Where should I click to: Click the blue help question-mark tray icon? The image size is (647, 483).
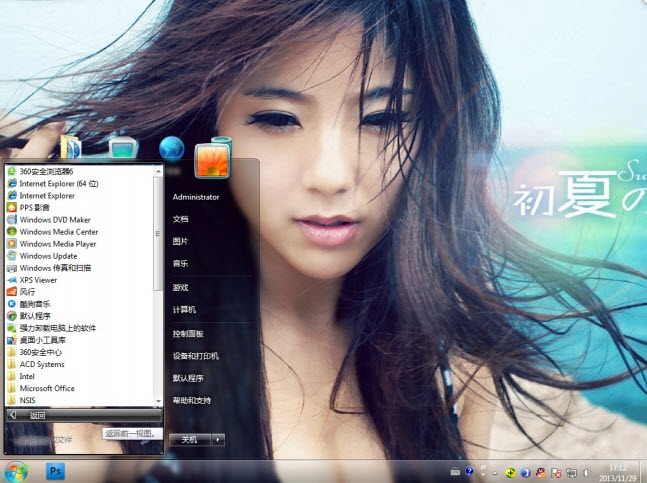[469, 471]
